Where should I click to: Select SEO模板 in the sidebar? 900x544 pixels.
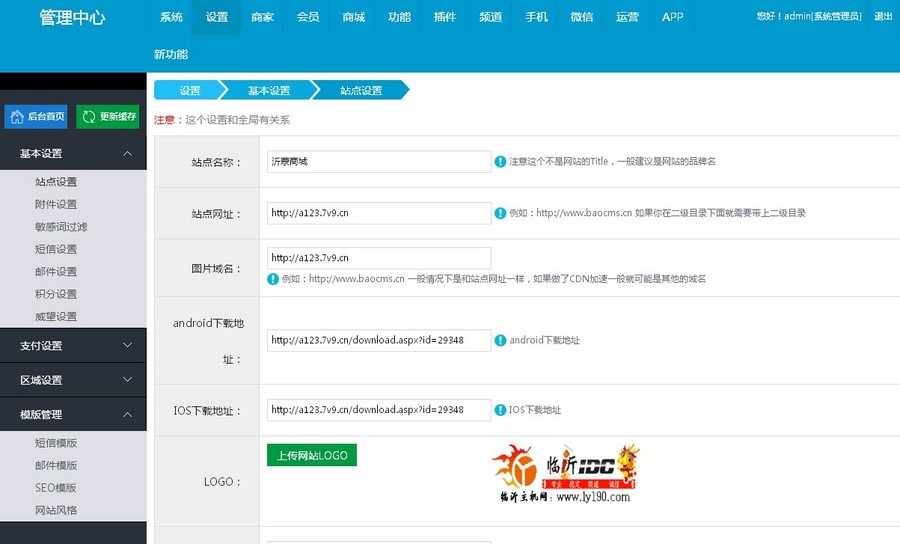tap(56, 488)
